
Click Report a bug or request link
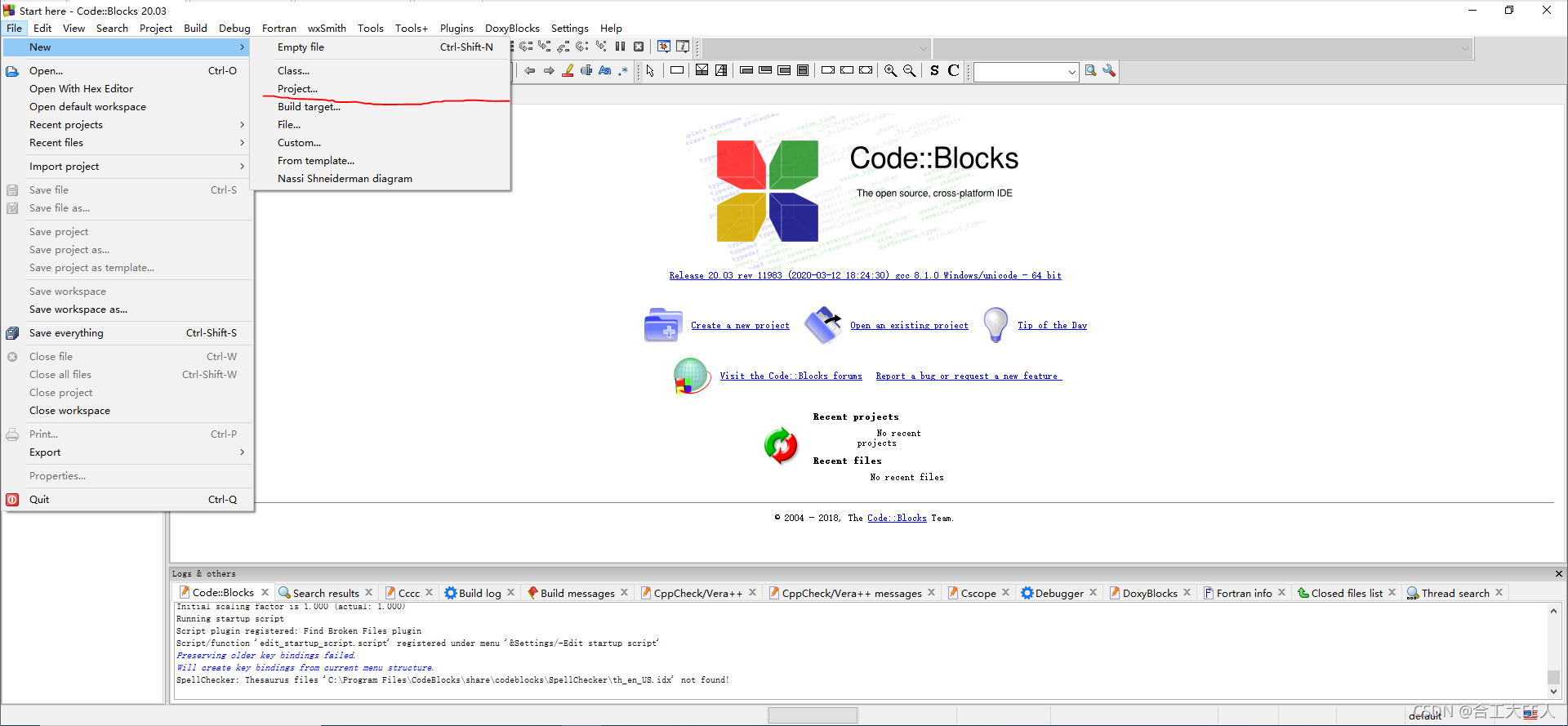[969, 376]
